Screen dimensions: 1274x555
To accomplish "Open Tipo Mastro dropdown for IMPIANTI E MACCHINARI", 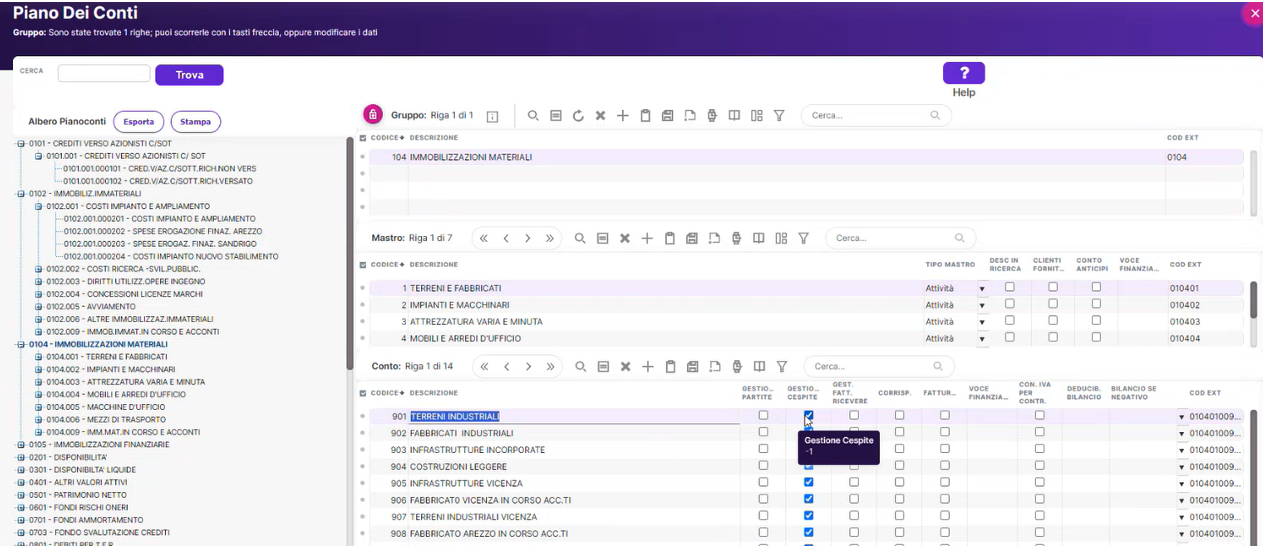I will 982,305.
